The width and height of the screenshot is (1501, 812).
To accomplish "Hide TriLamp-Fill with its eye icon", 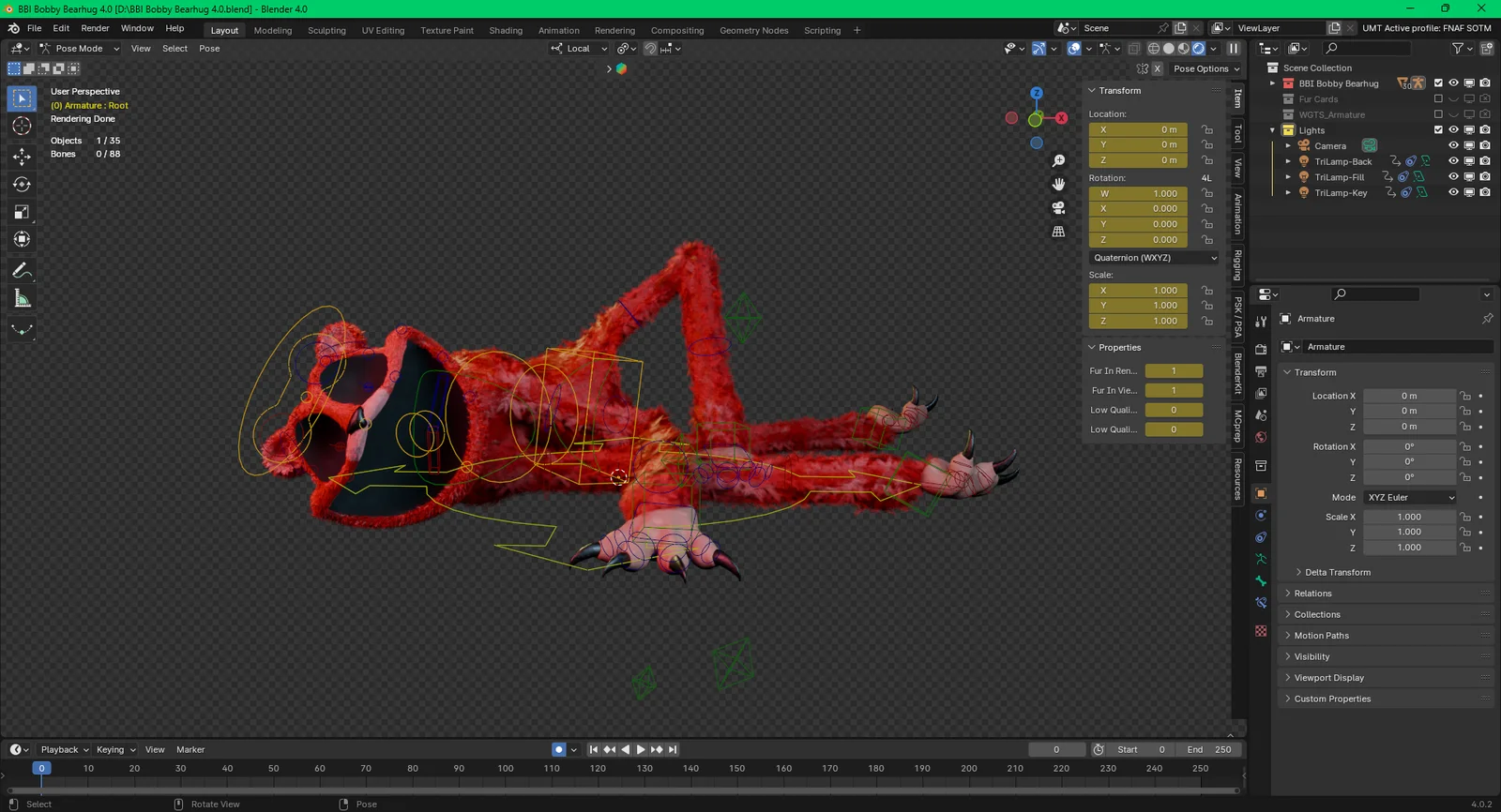I will coord(1453,176).
